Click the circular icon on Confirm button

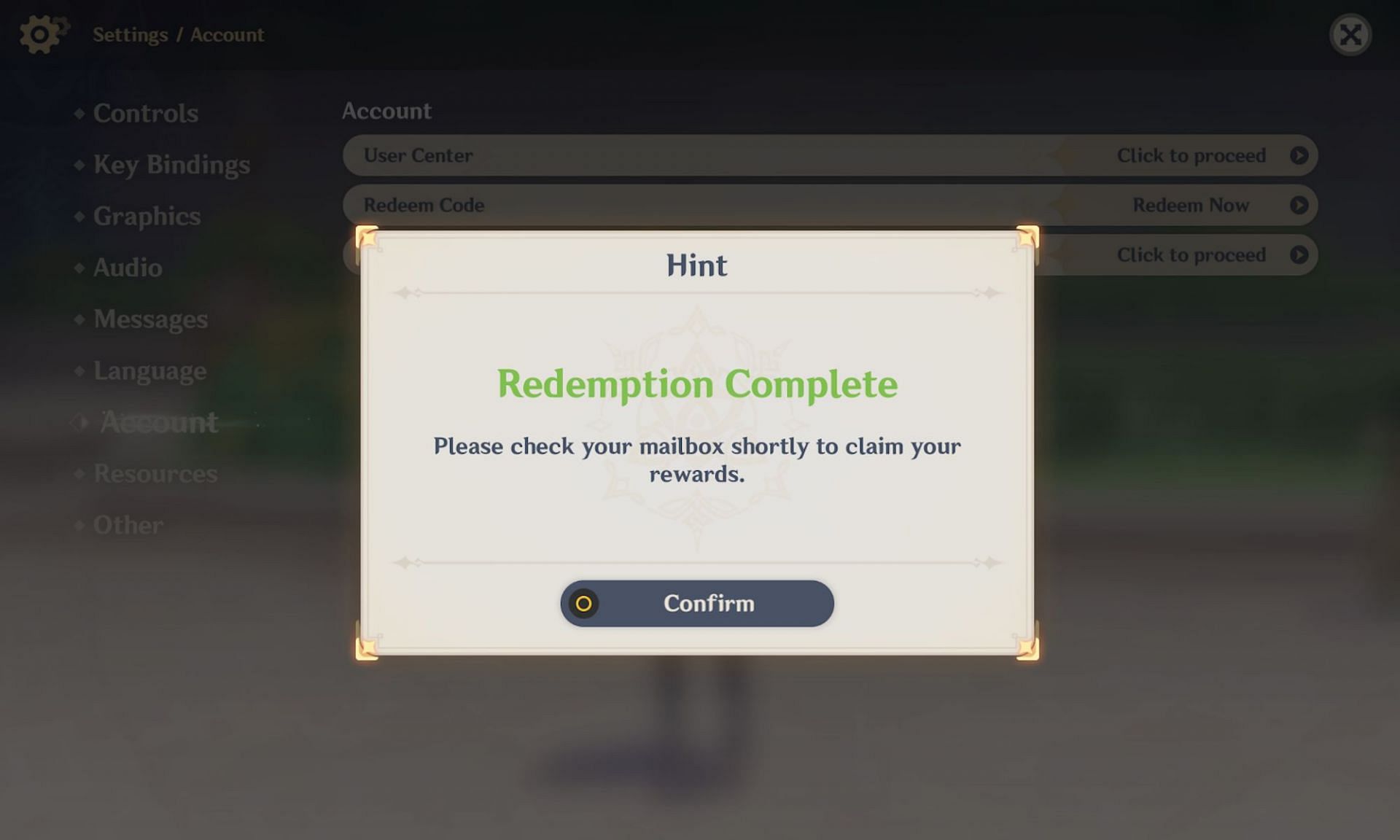583,603
